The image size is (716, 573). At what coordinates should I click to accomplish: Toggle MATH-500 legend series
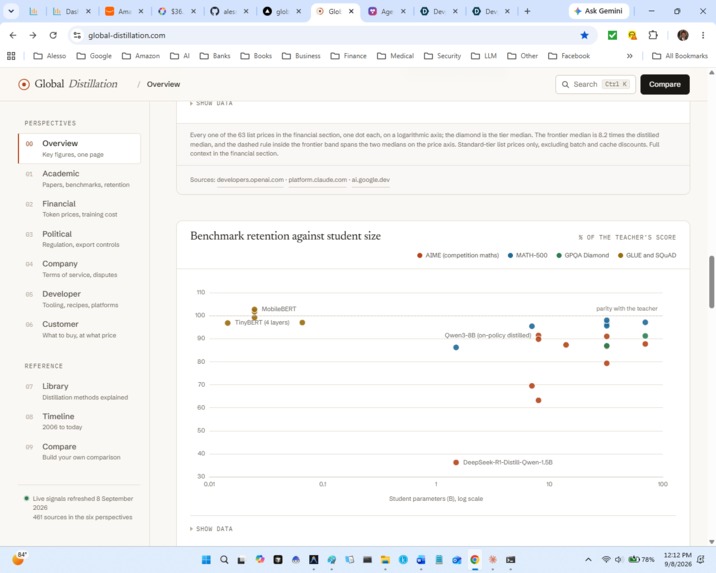coord(527,255)
